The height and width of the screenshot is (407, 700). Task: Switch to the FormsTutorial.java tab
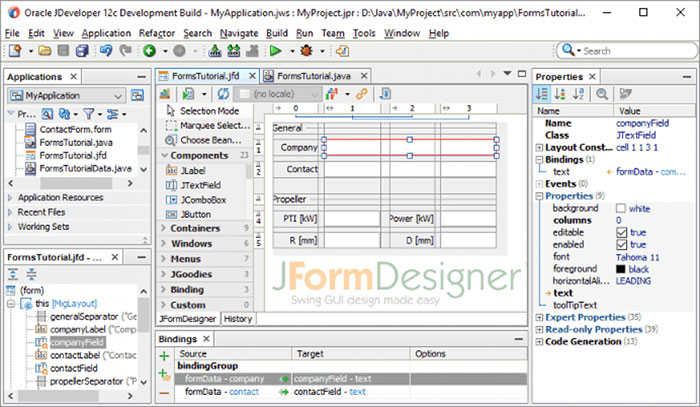313,76
